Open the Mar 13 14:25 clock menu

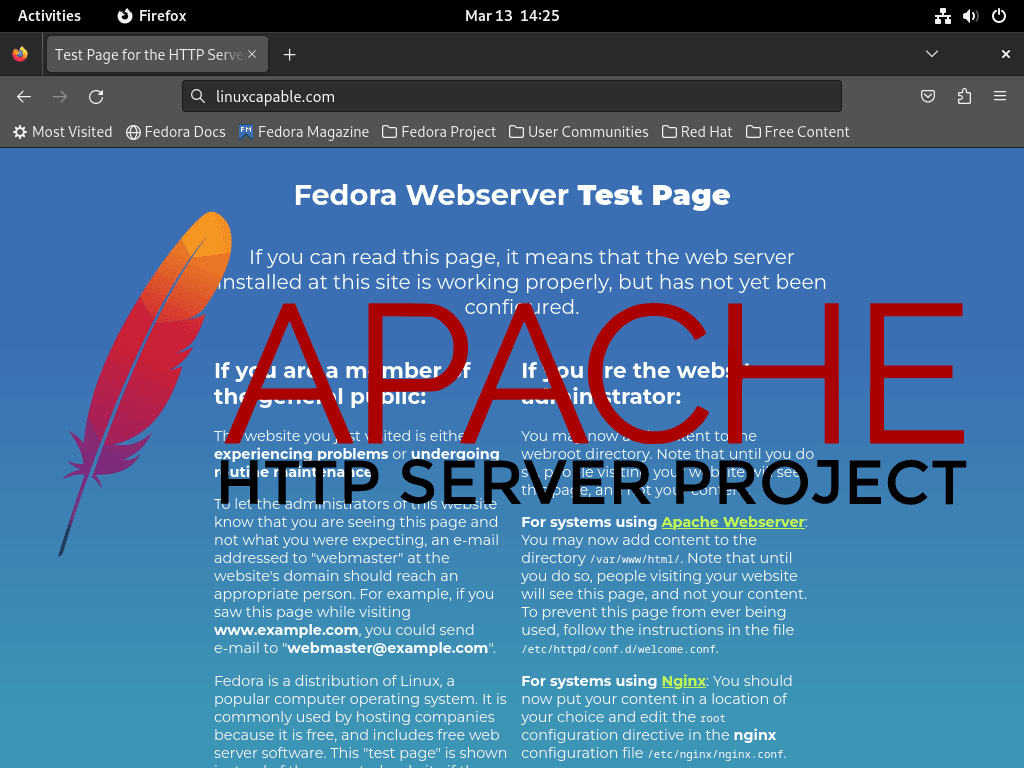[x=512, y=16]
